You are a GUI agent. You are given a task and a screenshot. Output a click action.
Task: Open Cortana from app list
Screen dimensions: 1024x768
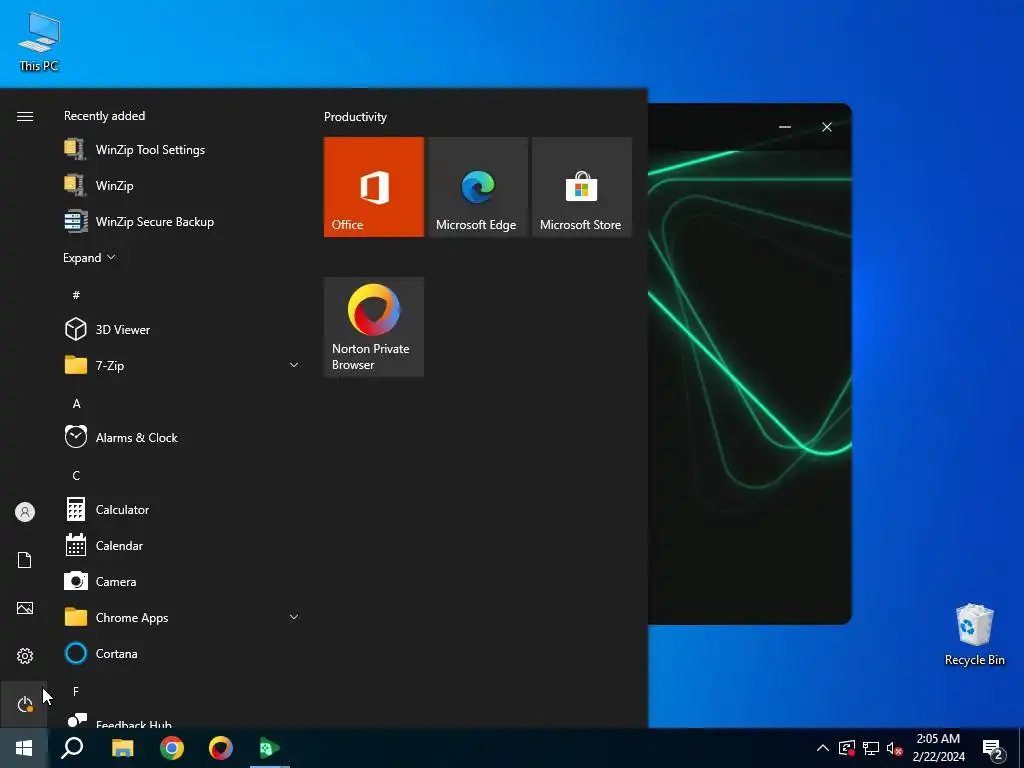pyautogui.click(x=183, y=654)
